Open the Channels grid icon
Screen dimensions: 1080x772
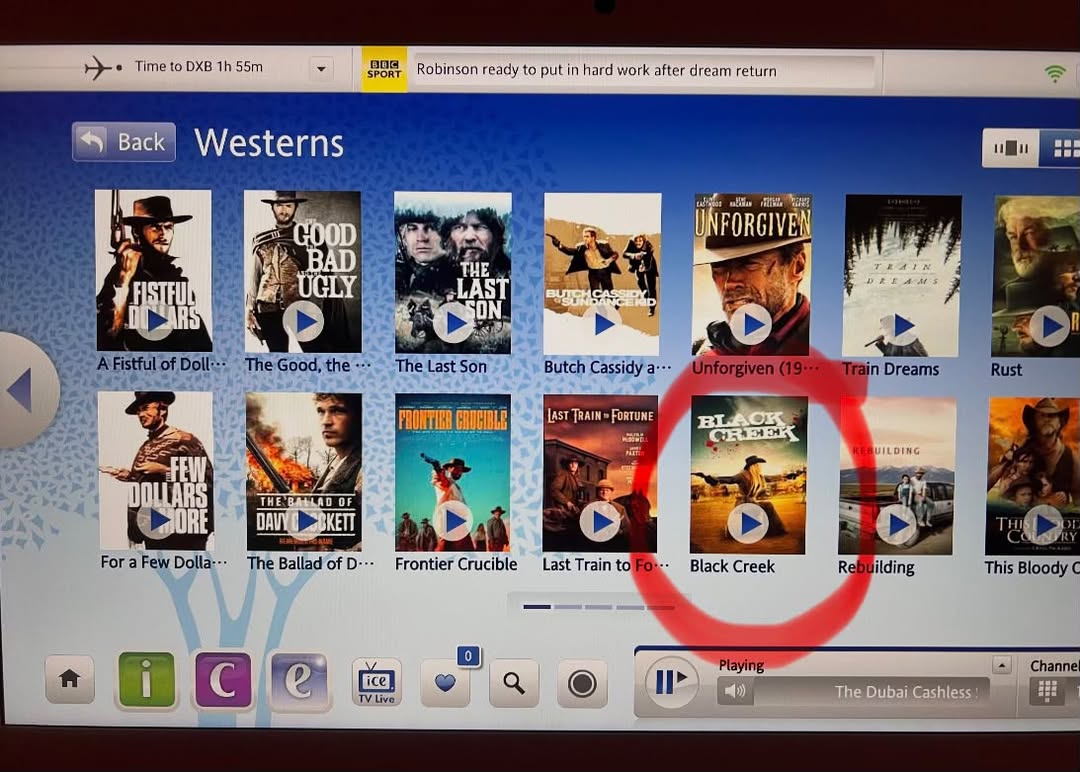click(1048, 691)
